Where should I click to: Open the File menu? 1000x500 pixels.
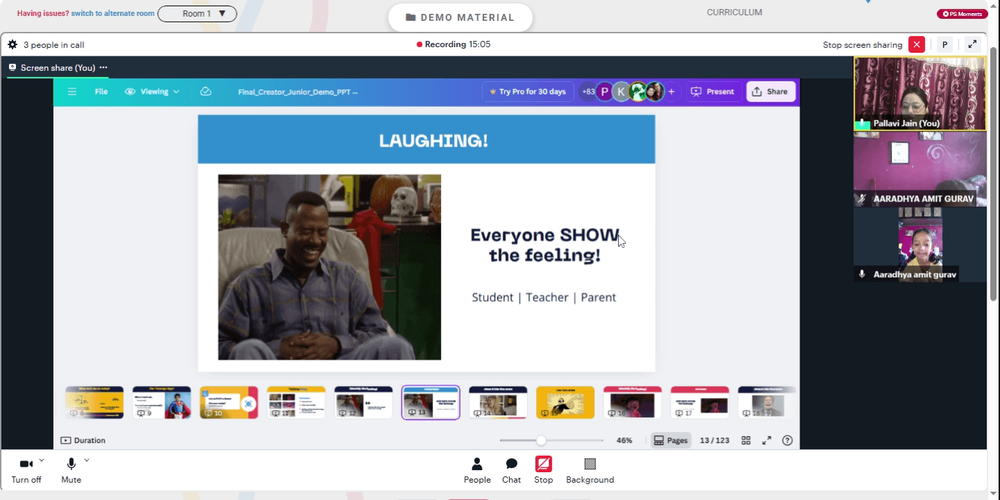(101, 92)
